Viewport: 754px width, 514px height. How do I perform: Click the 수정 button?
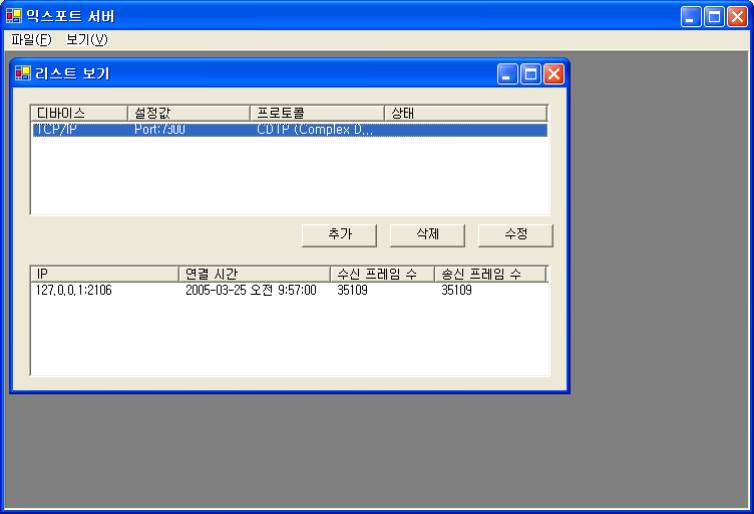click(516, 235)
